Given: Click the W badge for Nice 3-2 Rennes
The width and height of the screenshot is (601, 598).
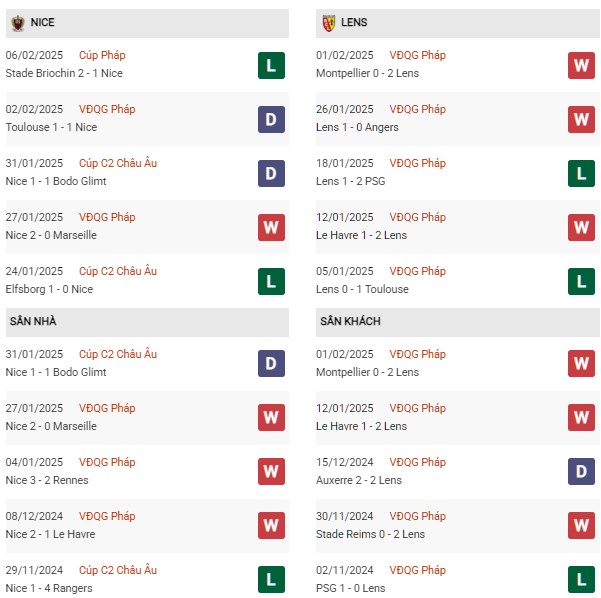Looking at the screenshot, I should [x=271, y=472].
